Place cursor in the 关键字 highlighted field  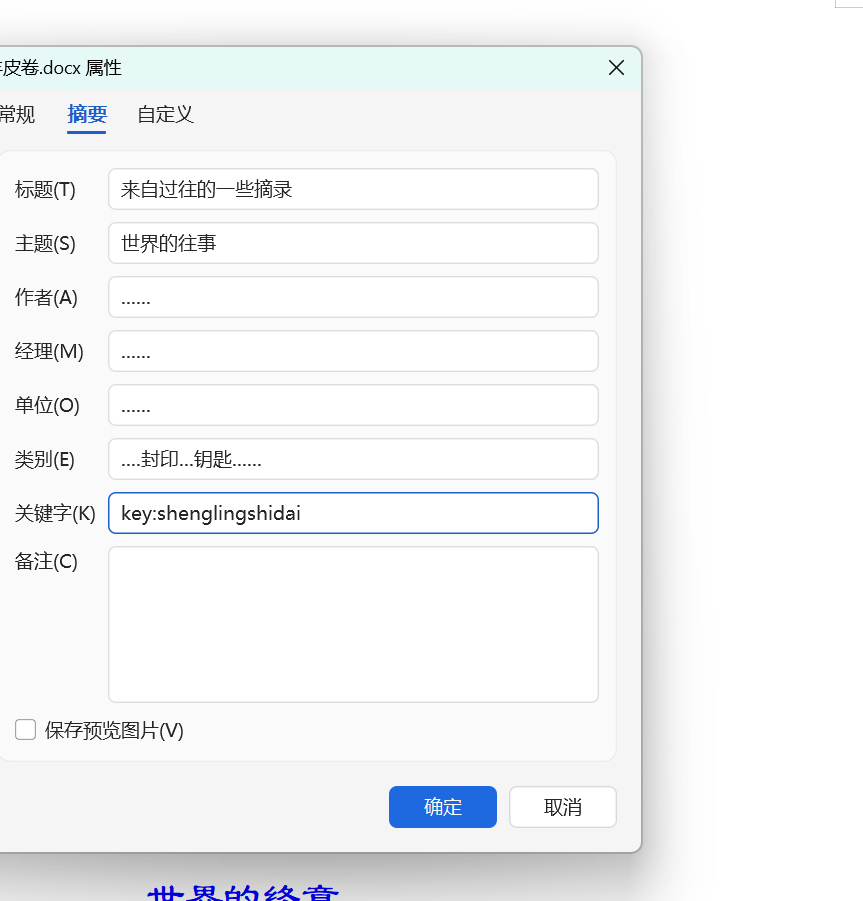click(352, 513)
